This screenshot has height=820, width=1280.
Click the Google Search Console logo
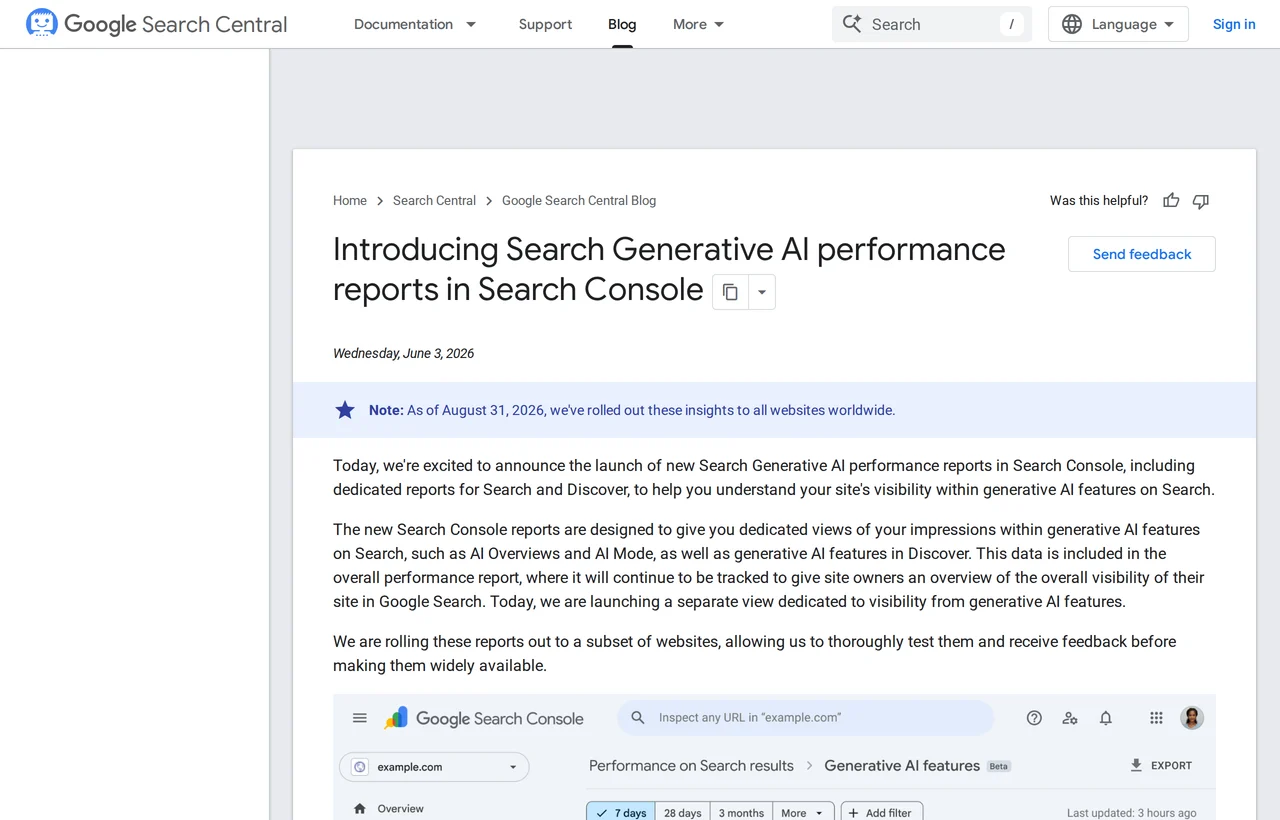[x=484, y=718]
